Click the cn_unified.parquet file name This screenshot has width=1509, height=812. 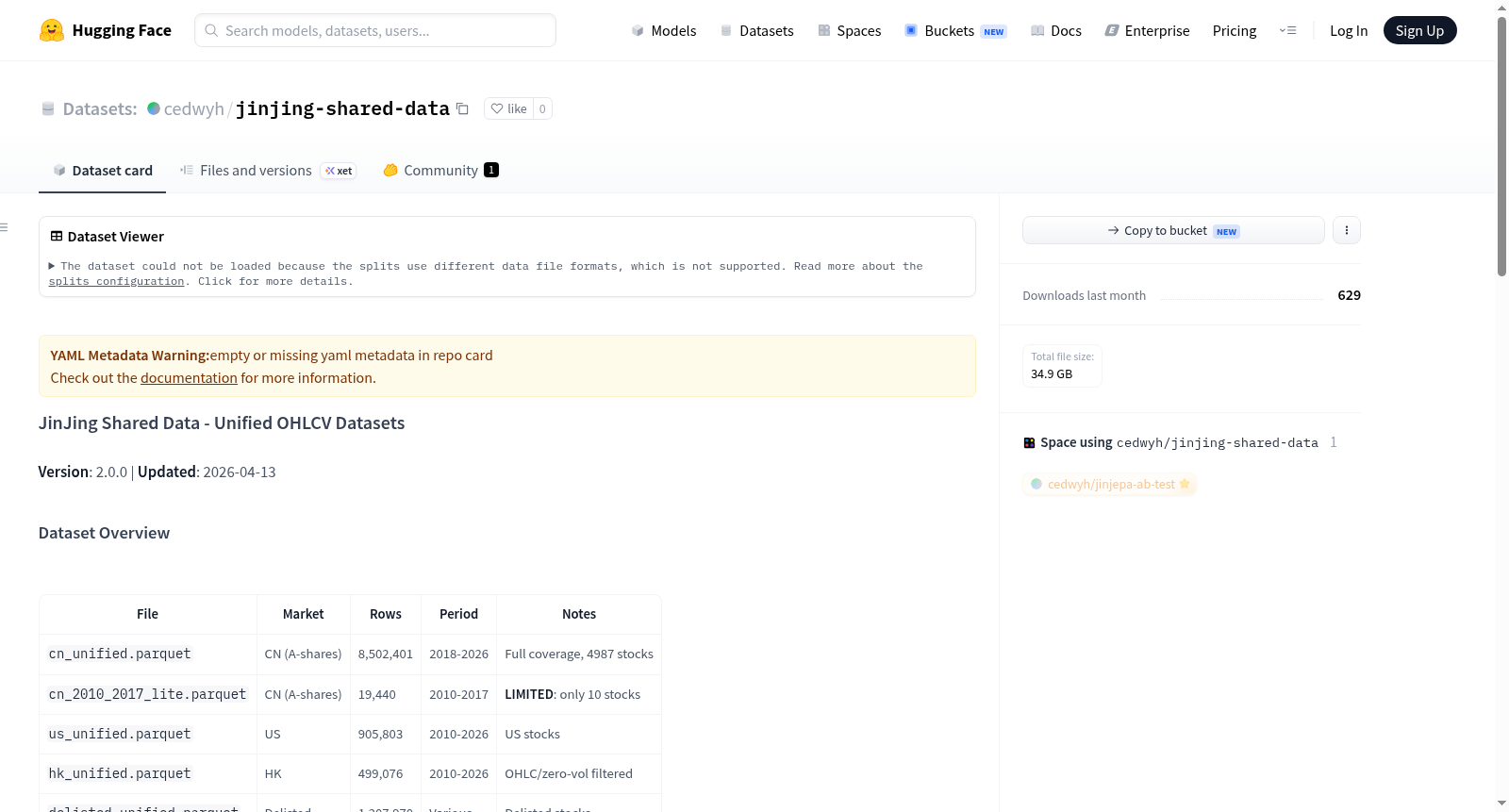coord(120,654)
